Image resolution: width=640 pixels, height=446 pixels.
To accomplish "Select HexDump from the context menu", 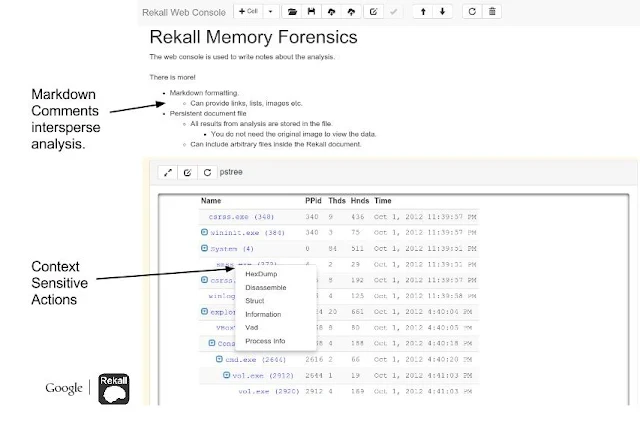I will [261, 274].
